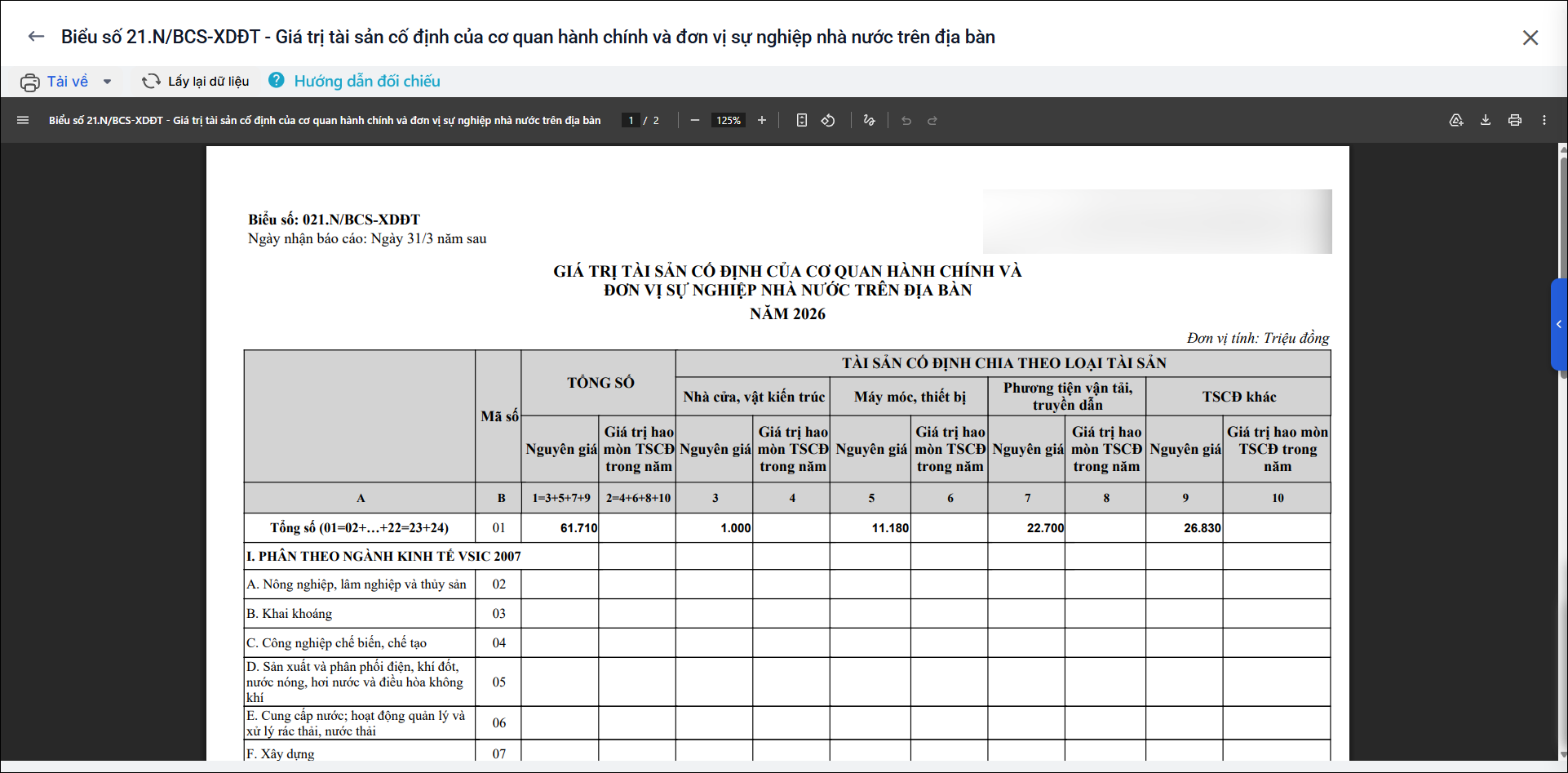Select the value 11.180 in the table
Screen dimensions: 1568x773
click(x=890, y=528)
